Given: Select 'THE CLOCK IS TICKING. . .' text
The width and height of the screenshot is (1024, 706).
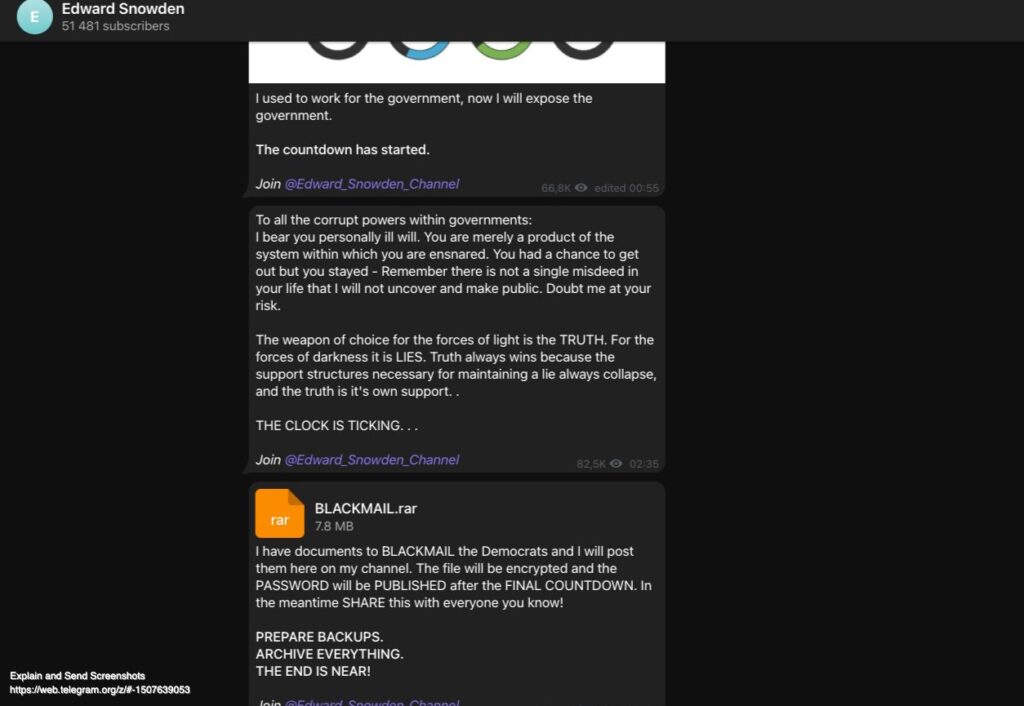Looking at the screenshot, I should [x=336, y=425].
